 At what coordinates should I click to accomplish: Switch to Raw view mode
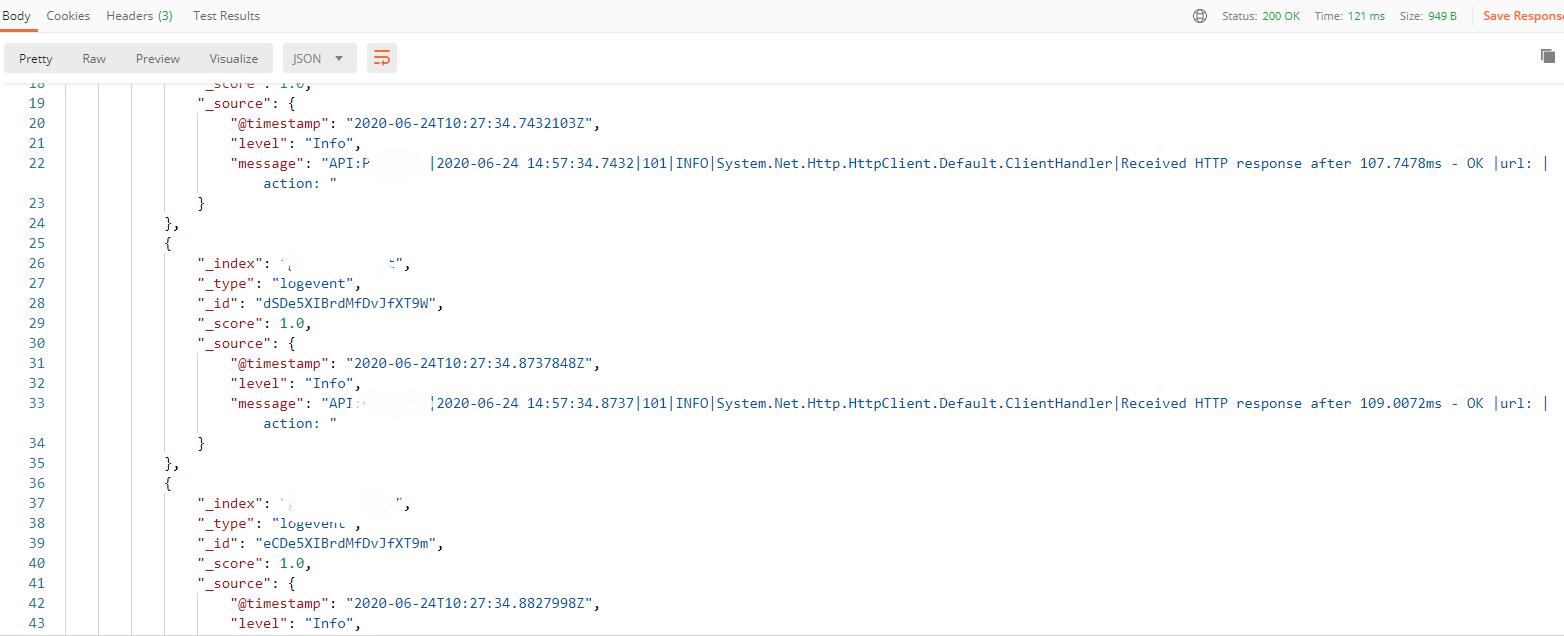(94, 59)
